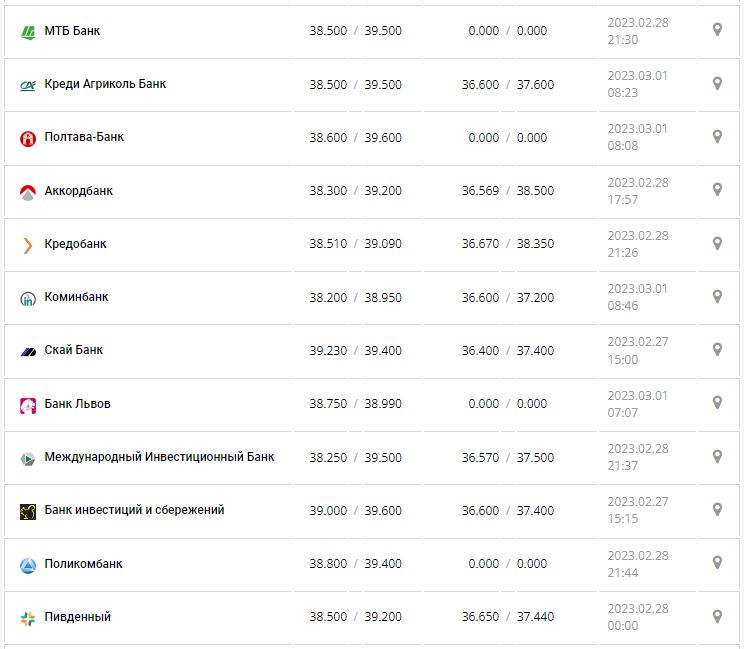Show location pin for Коминбанк row

point(717,296)
